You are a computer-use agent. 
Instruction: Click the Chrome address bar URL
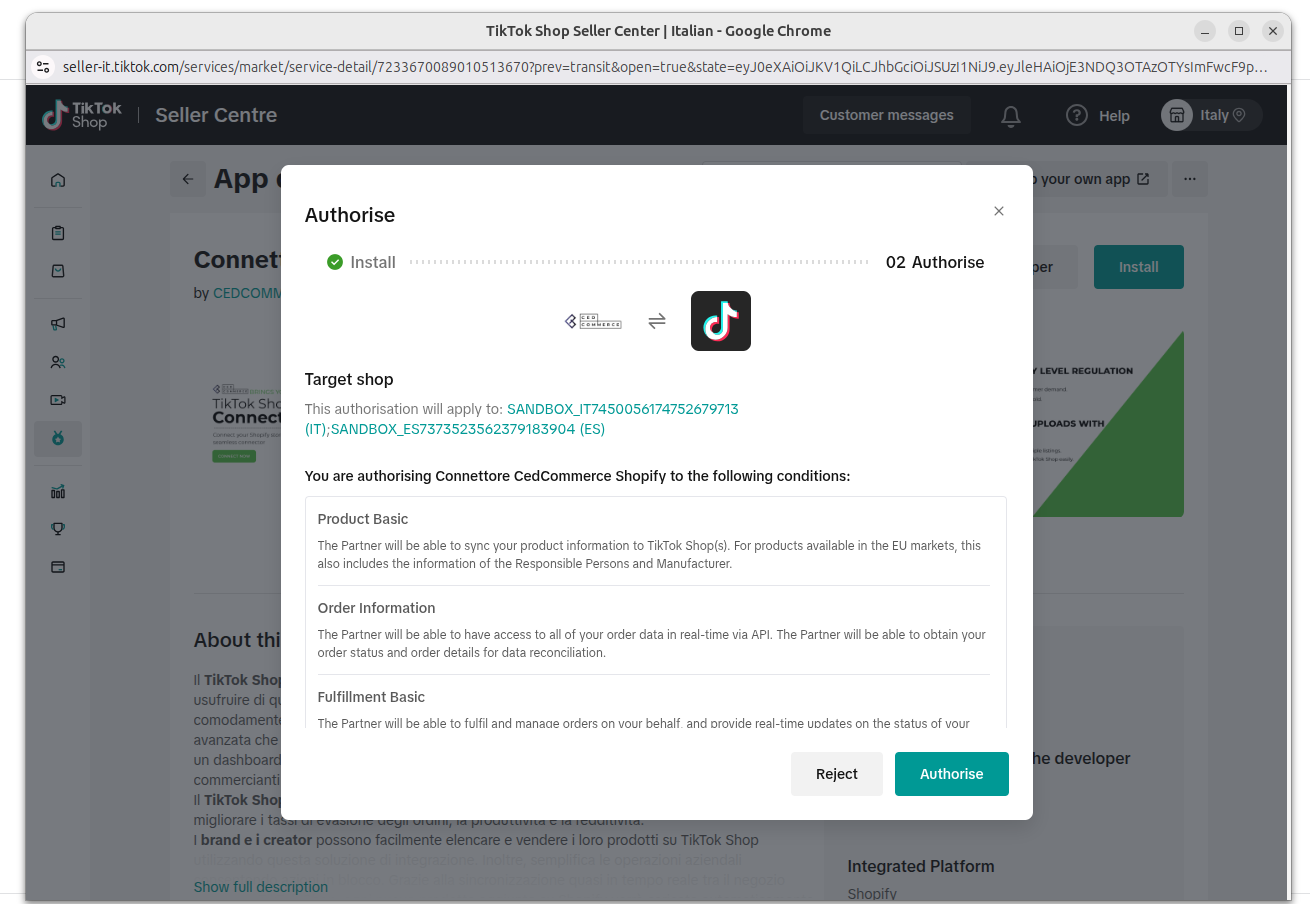click(x=665, y=67)
